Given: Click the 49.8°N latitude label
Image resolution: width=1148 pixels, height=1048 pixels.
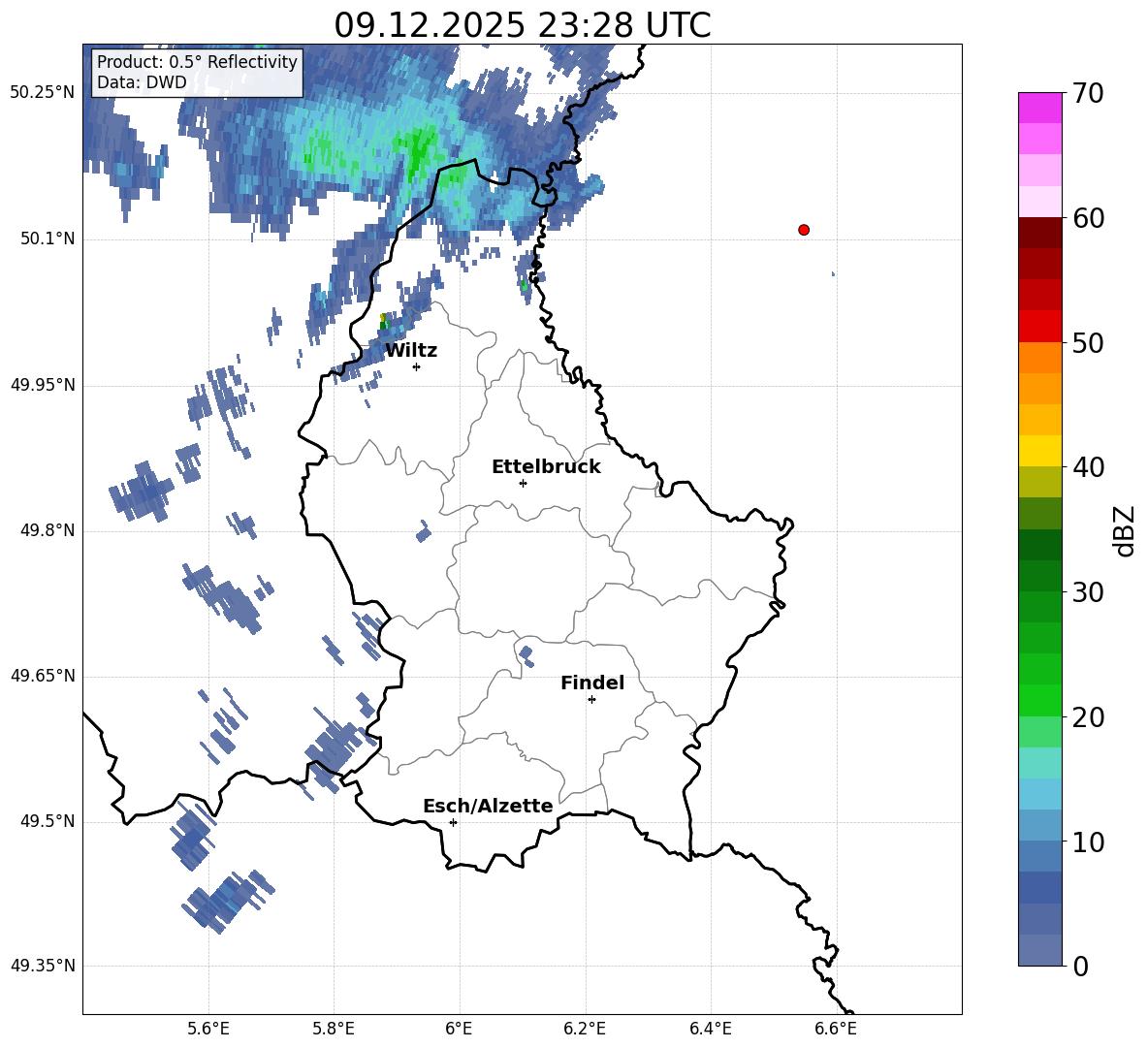Looking at the screenshot, I should pyautogui.click(x=48, y=530).
